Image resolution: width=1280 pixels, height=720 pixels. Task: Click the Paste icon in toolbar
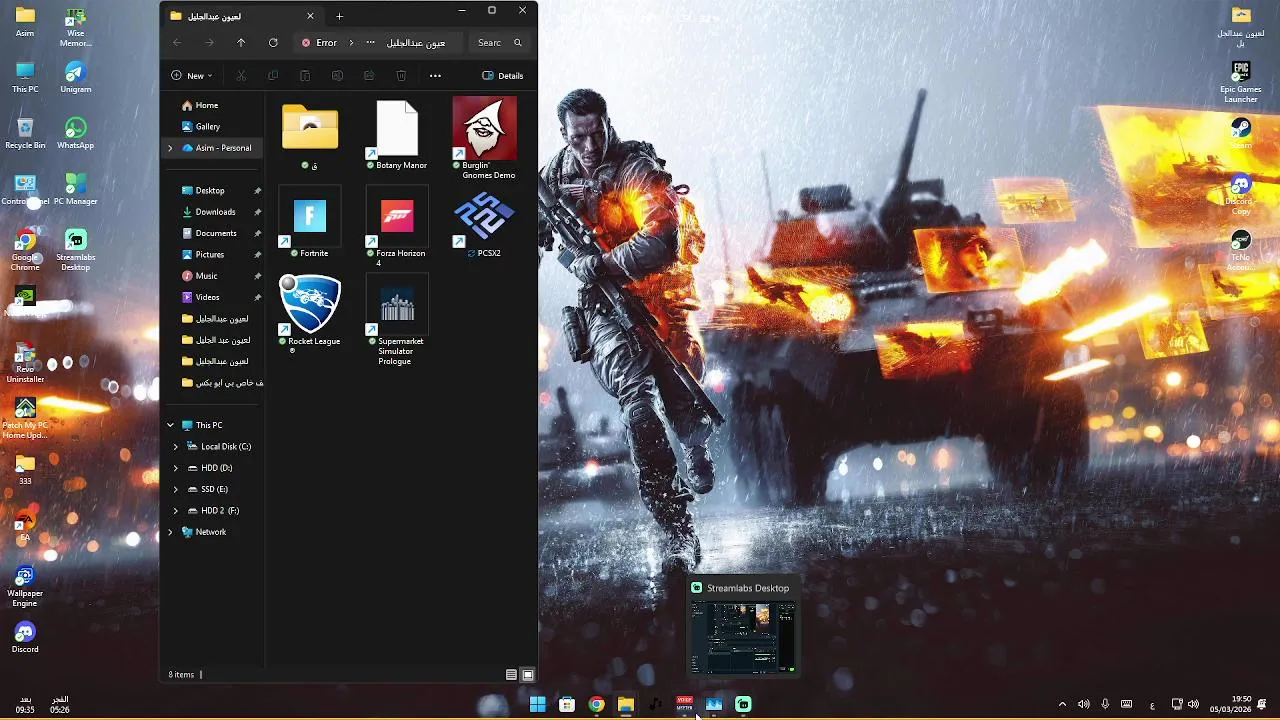(305, 76)
